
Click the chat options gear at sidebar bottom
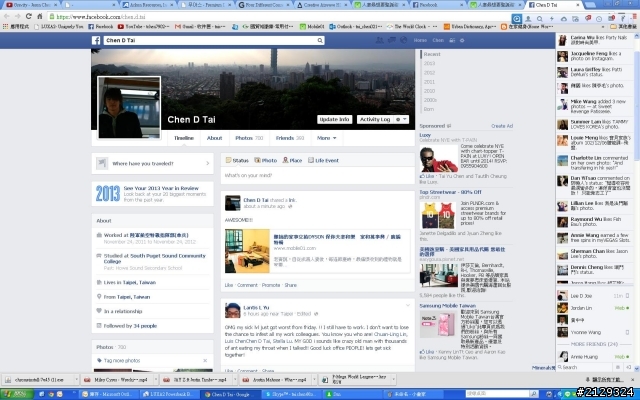[x=618, y=367]
